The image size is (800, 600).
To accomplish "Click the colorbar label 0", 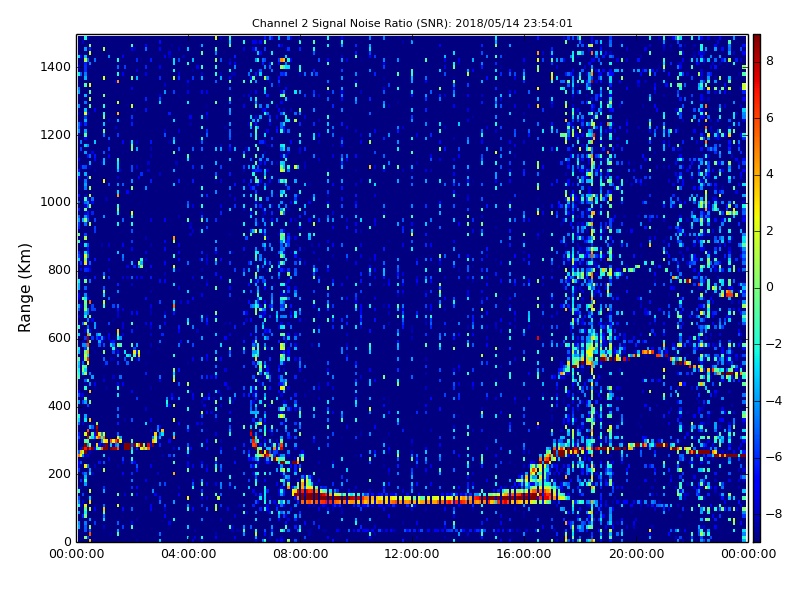I will click(x=770, y=287).
